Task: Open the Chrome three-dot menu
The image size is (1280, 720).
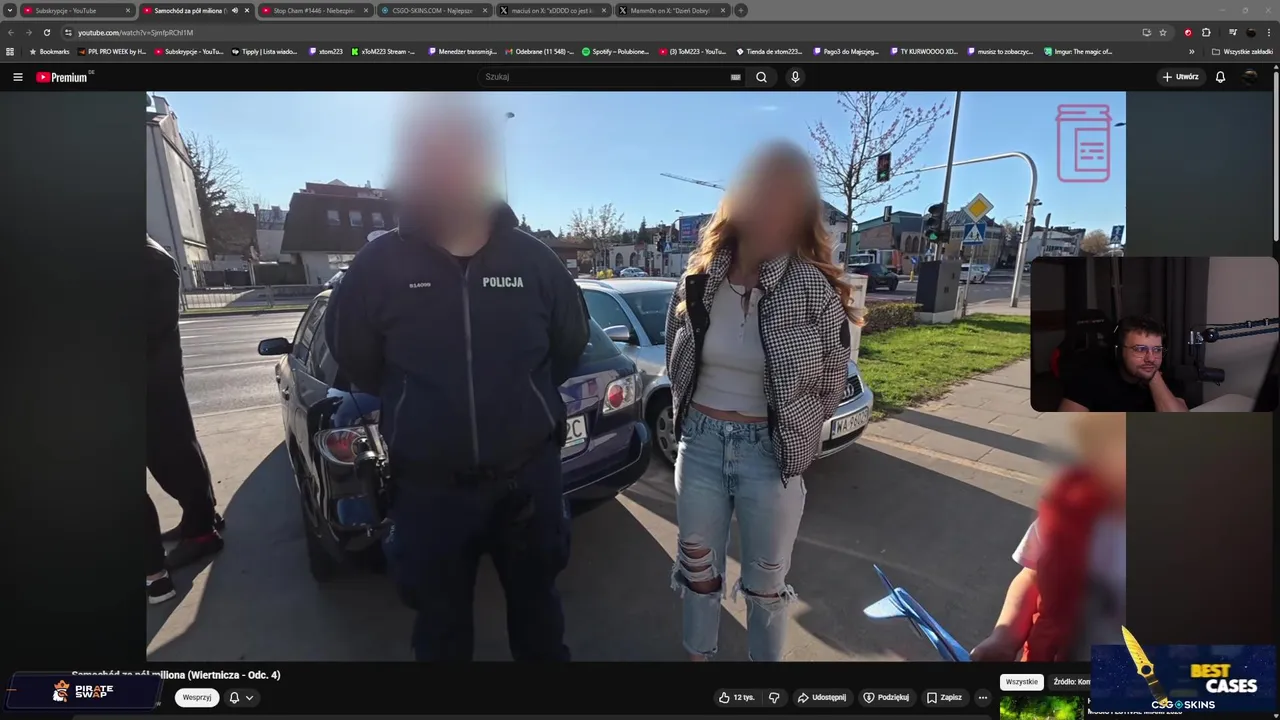Action: point(1269,32)
